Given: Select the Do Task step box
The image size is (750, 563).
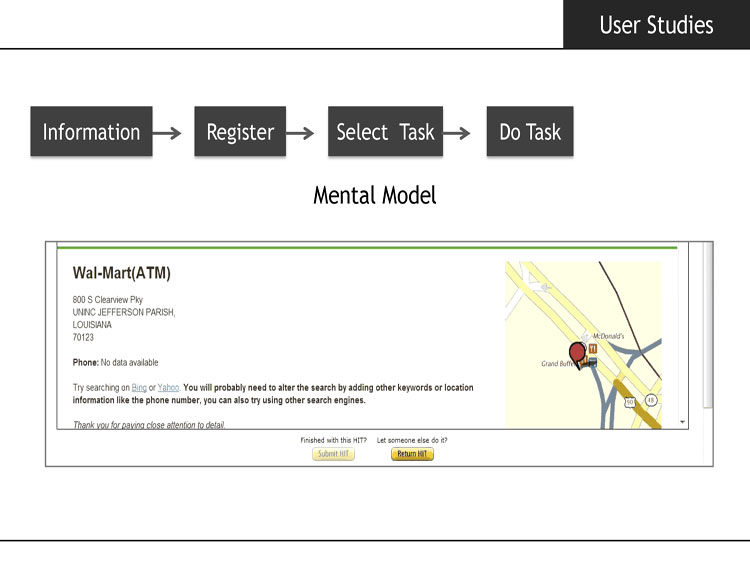Looking at the screenshot, I should 530,132.
